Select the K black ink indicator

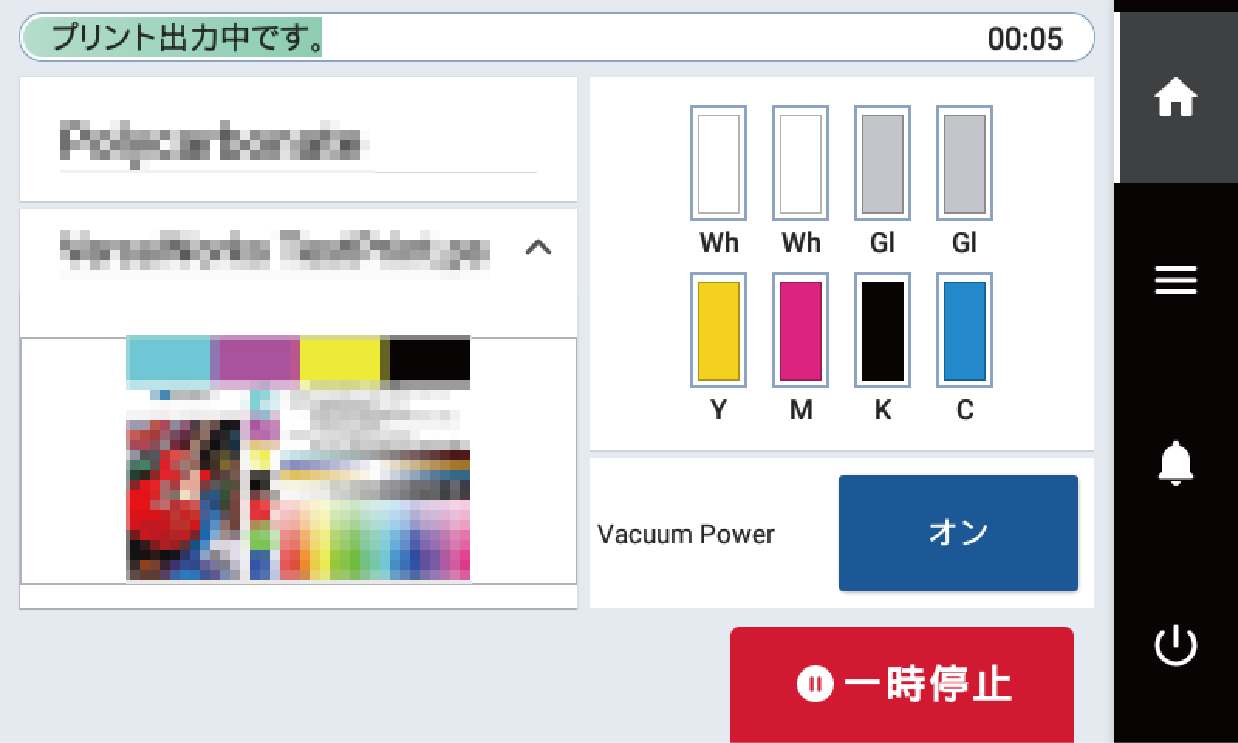pos(882,330)
